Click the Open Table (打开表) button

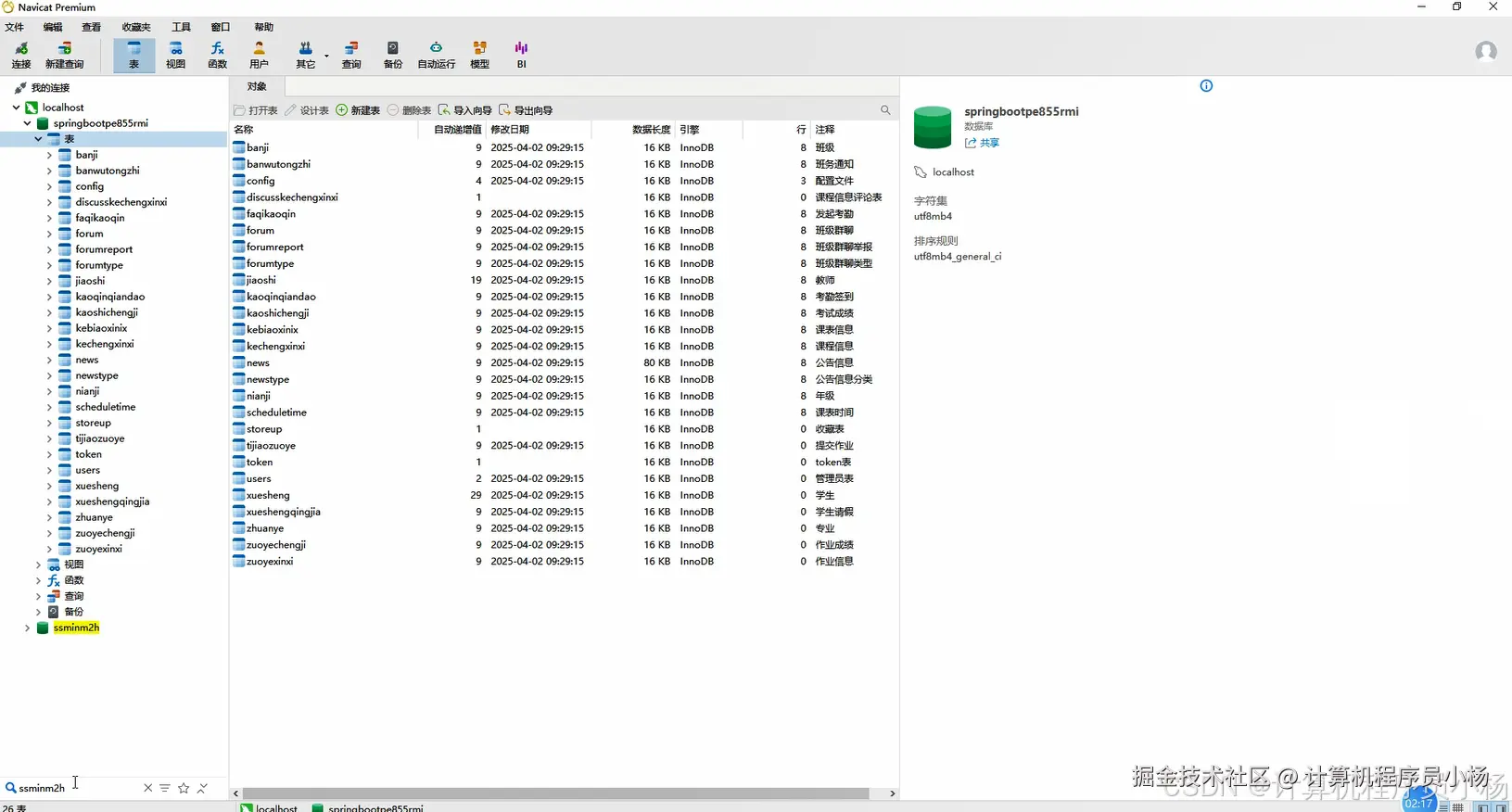point(256,110)
